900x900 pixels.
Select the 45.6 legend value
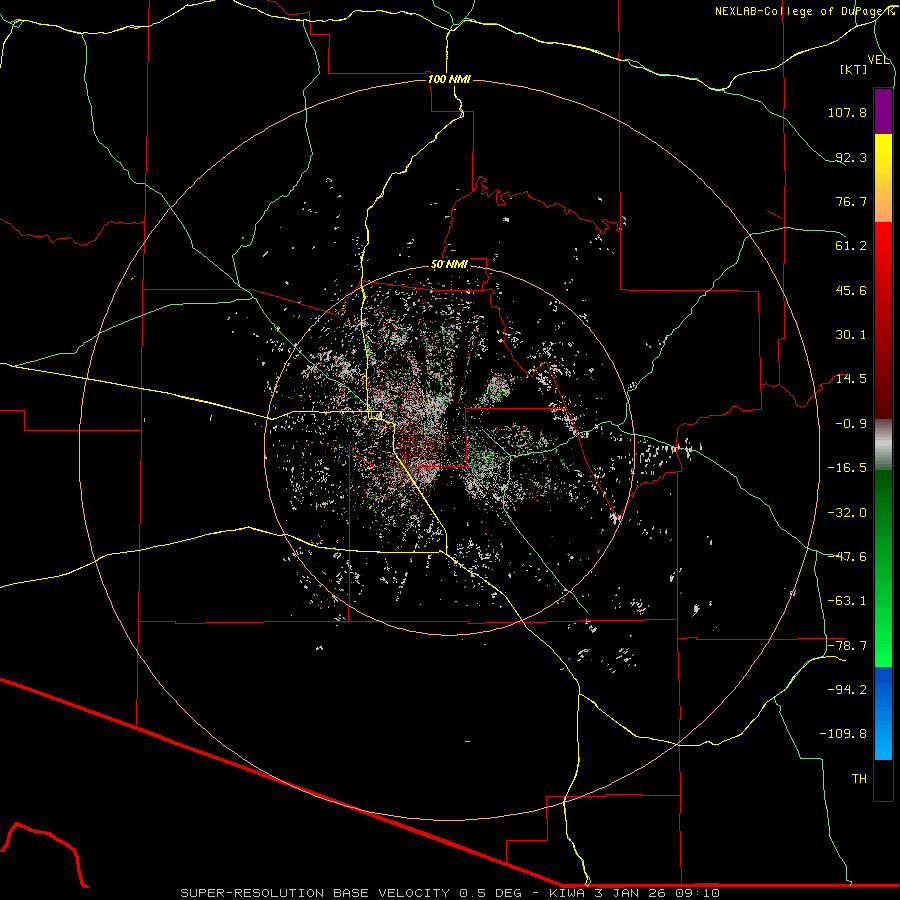(851, 290)
